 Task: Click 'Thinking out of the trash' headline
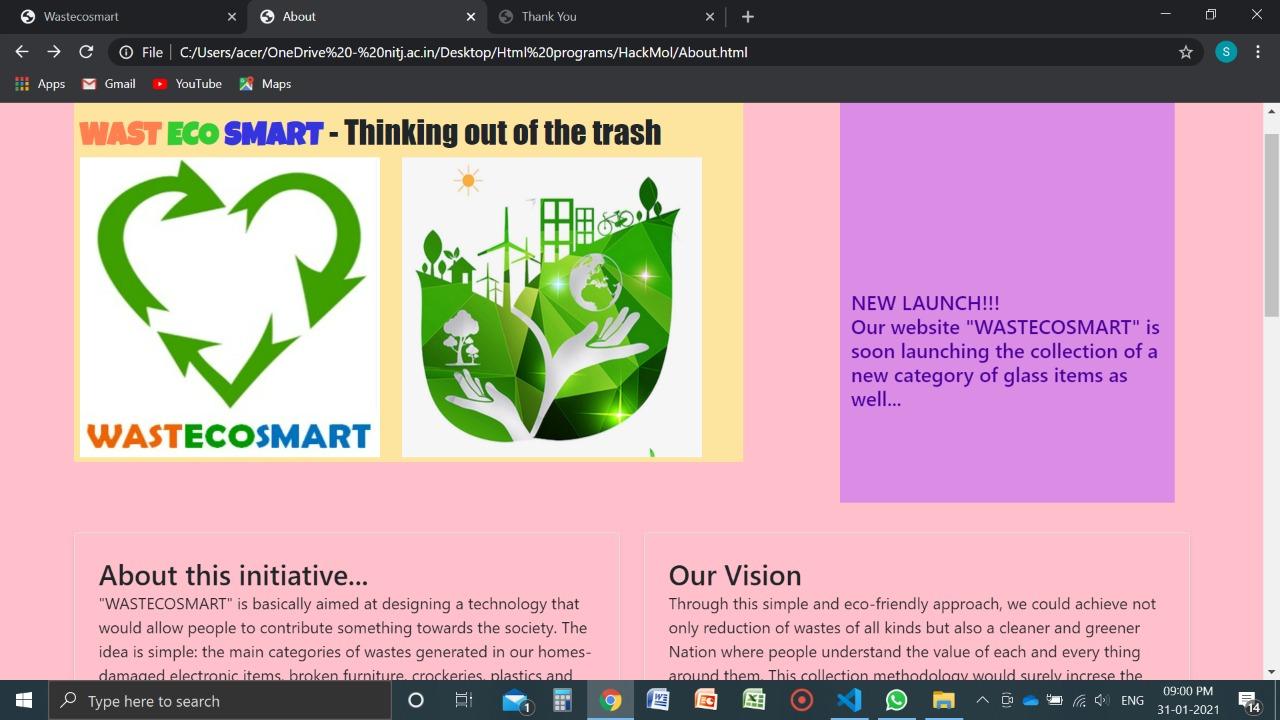(502, 132)
